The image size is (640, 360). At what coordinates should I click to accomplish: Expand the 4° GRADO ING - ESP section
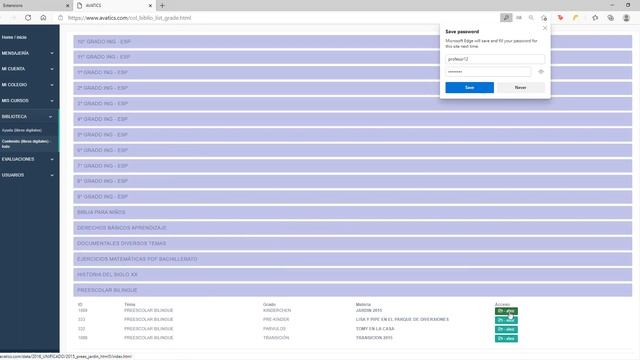pyautogui.click(x=353, y=119)
